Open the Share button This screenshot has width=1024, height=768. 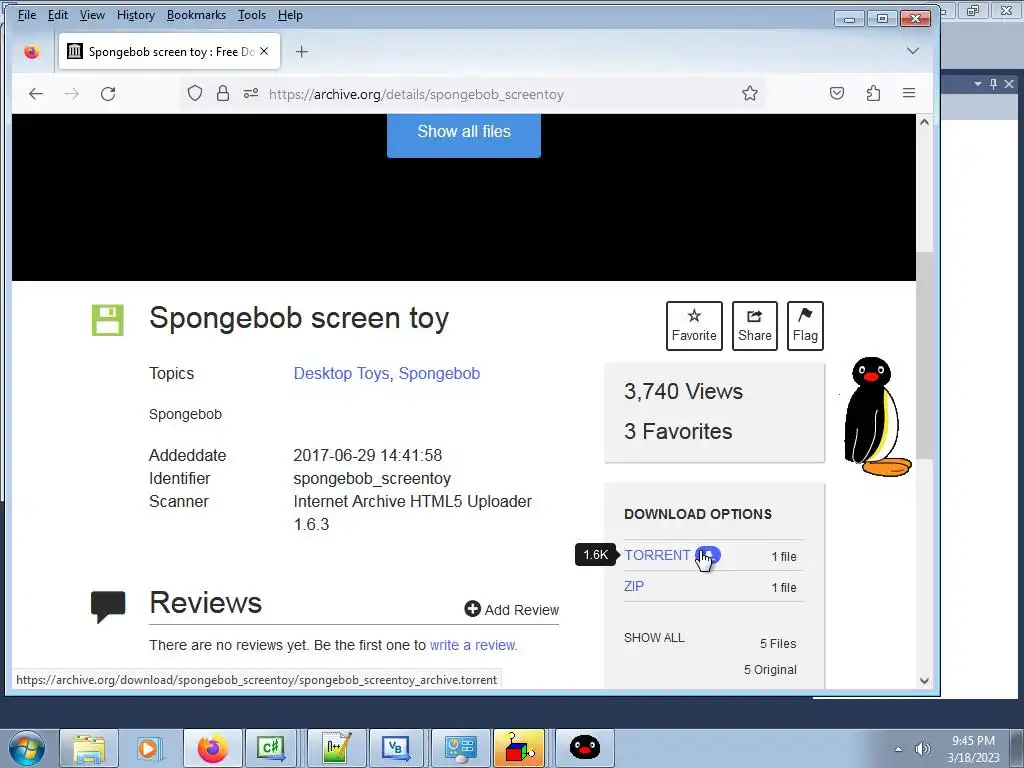(755, 326)
